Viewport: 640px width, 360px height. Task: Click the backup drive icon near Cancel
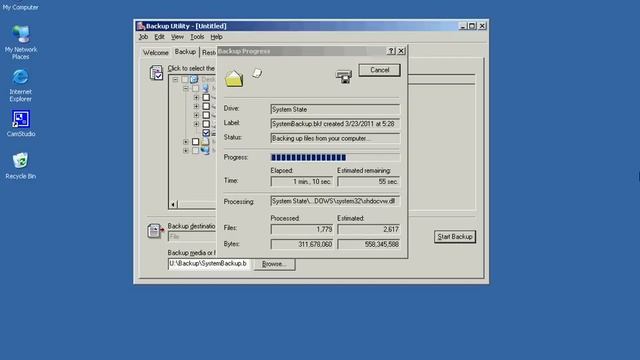pos(344,76)
